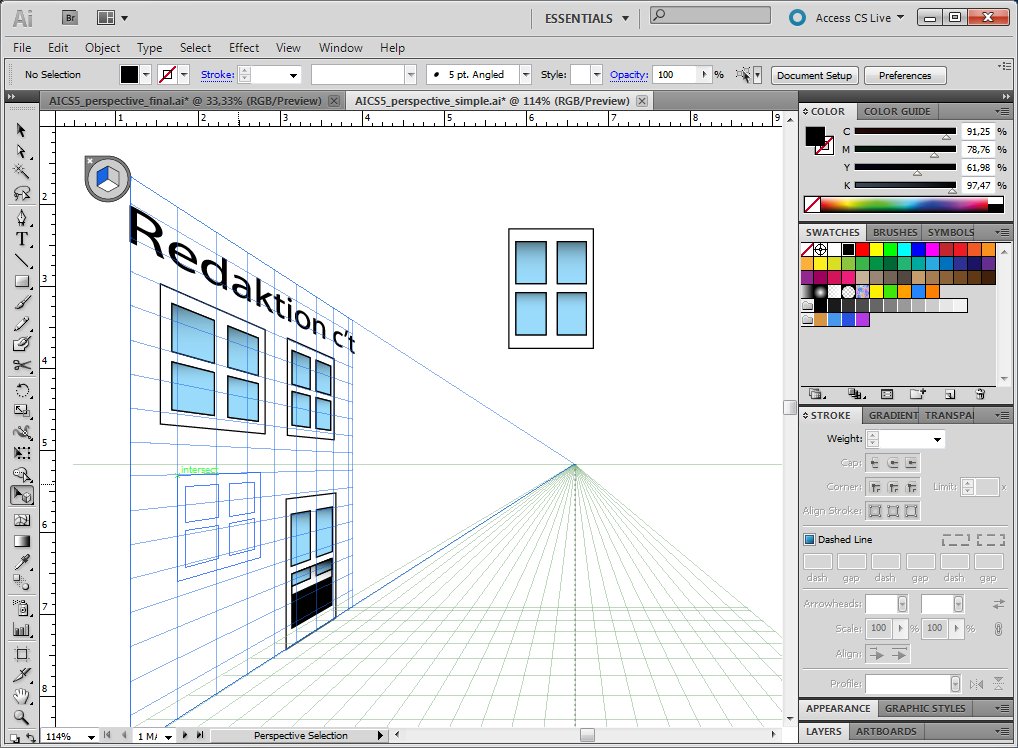Toggle the stroke link scale proportions icon
Viewport: 1018px width, 748px height.
[x=997, y=629]
